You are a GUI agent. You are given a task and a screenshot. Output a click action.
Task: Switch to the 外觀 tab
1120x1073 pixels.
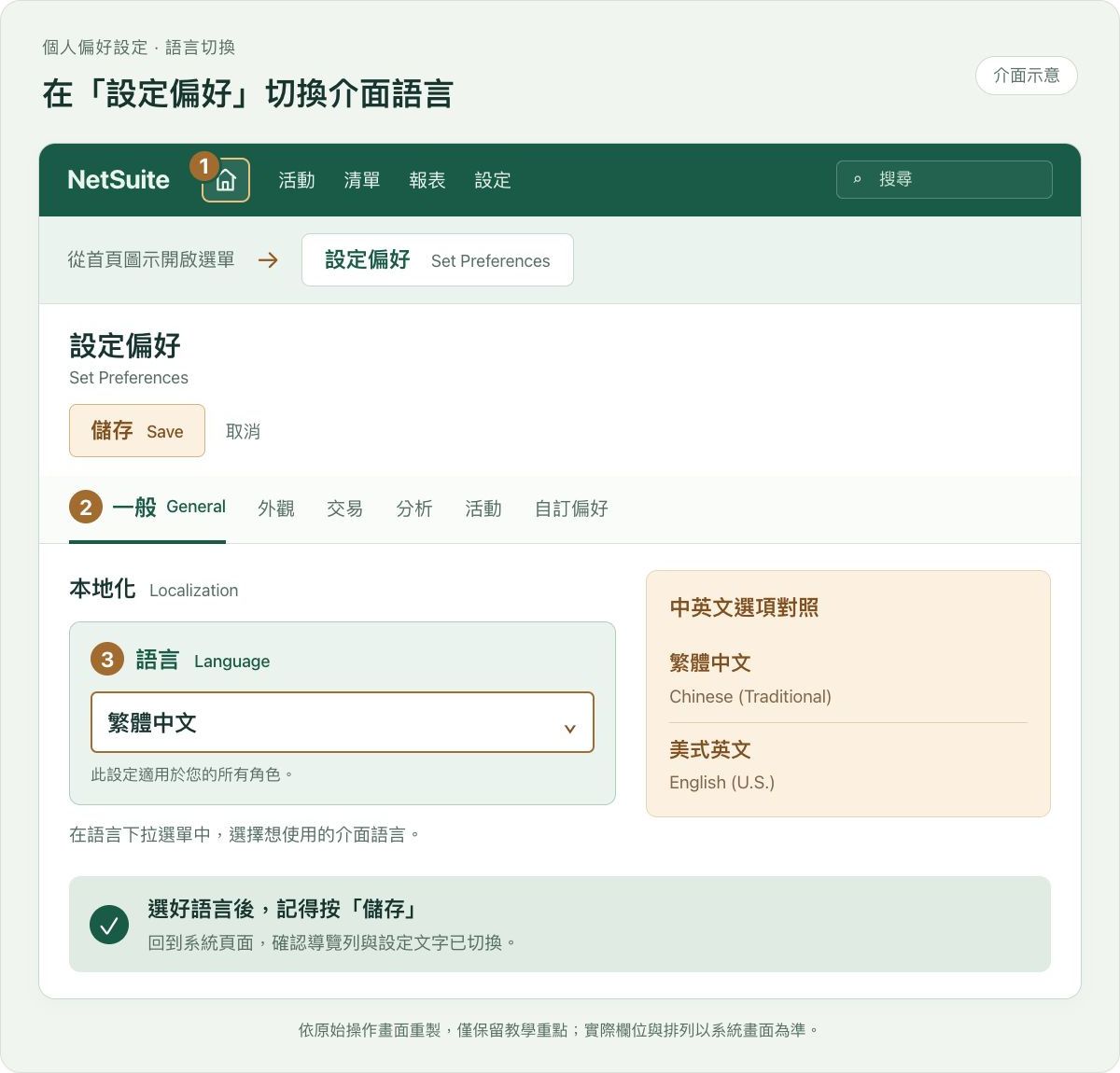[x=276, y=509]
